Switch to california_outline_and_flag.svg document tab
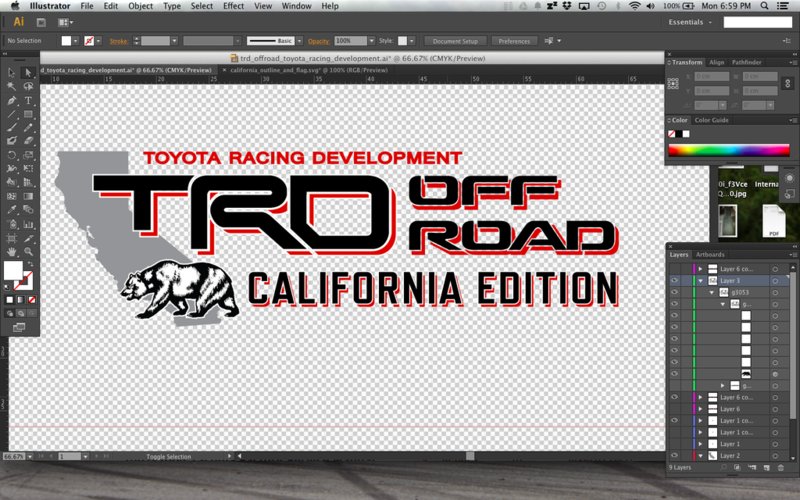 pyautogui.click(x=309, y=70)
